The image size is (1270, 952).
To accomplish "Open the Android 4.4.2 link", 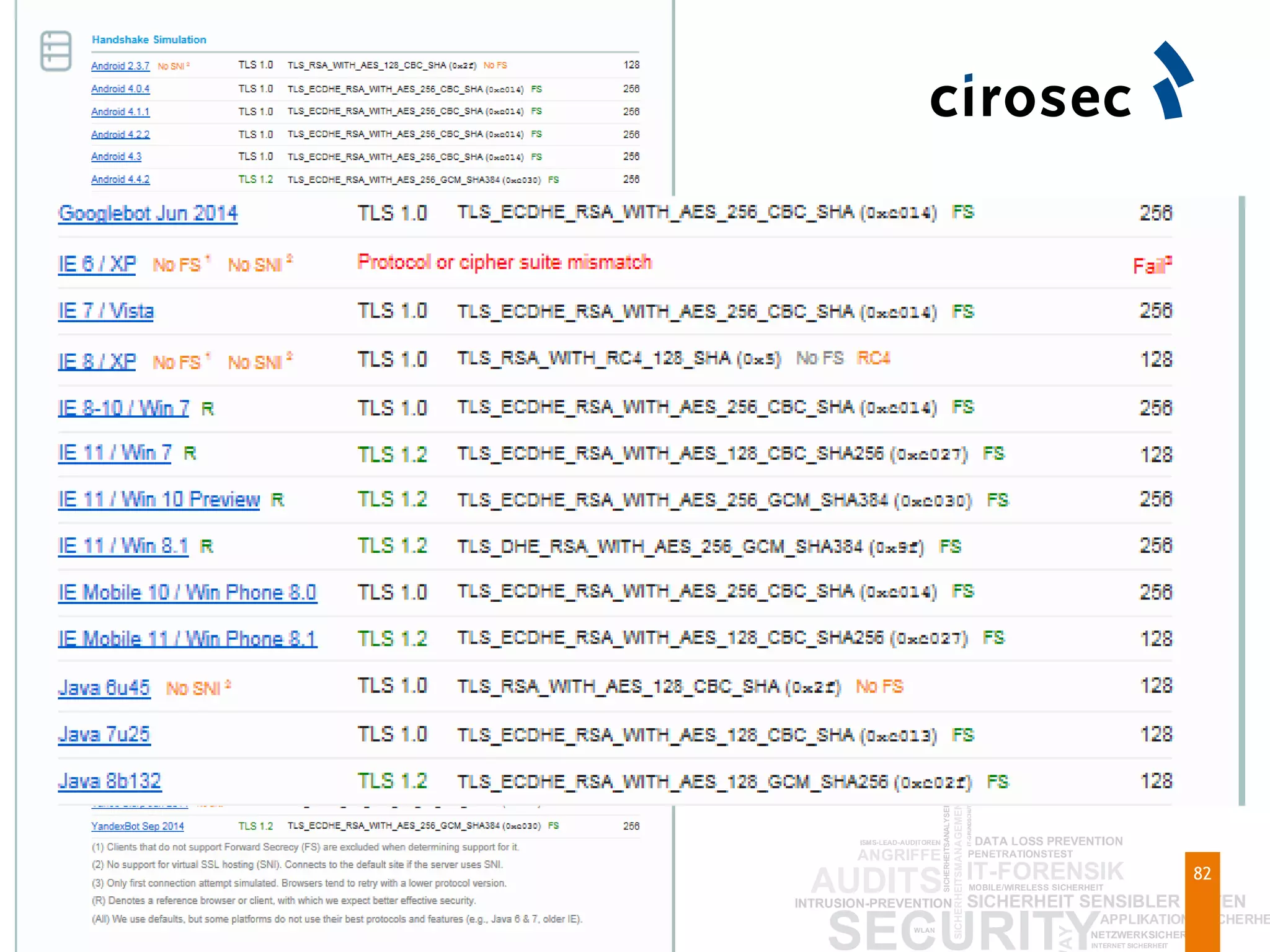I will coord(120,180).
